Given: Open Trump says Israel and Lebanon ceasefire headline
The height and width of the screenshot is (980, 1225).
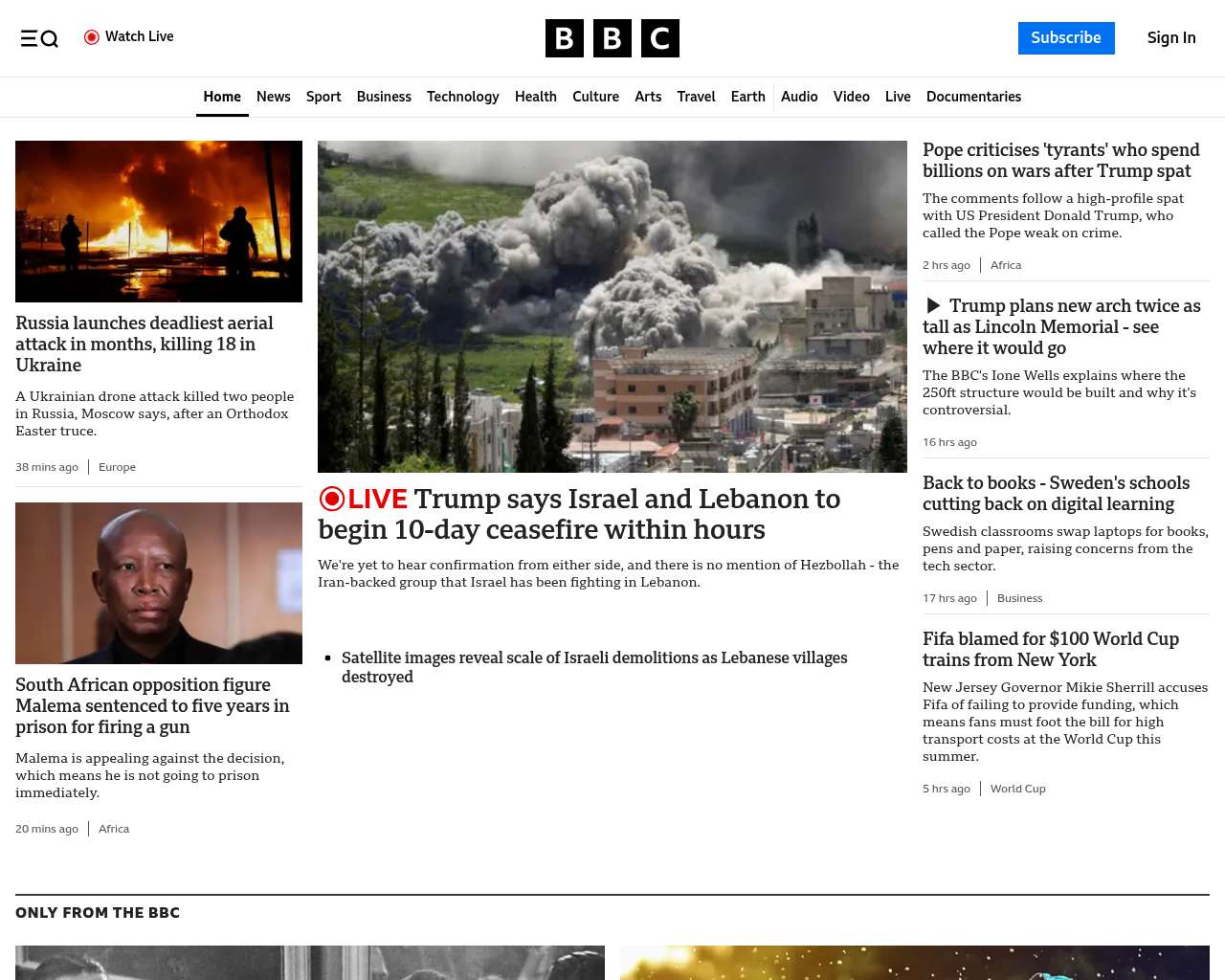Looking at the screenshot, I should pyautogui.click(x=579, y=514).
